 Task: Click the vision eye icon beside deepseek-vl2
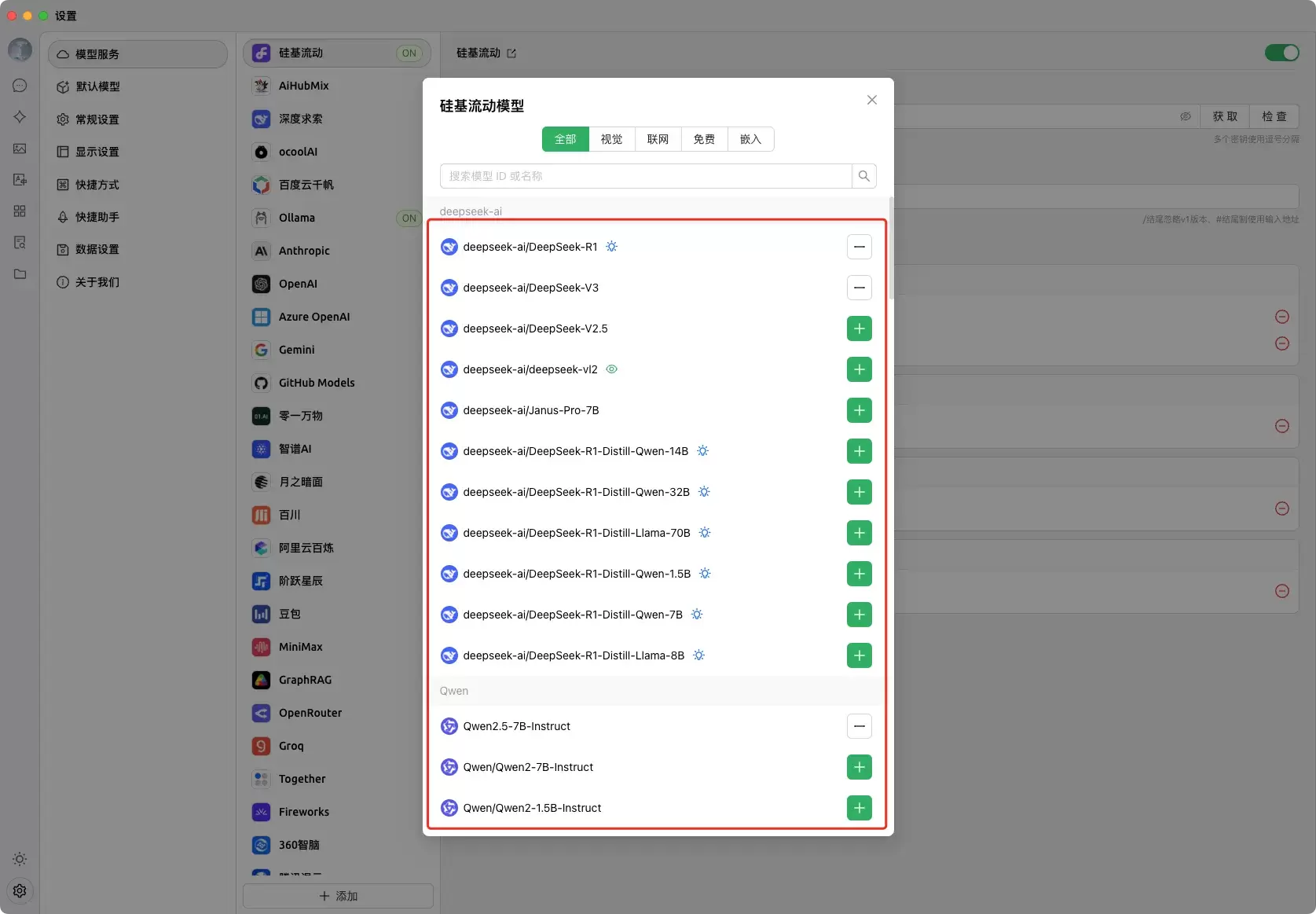point(612,369)
